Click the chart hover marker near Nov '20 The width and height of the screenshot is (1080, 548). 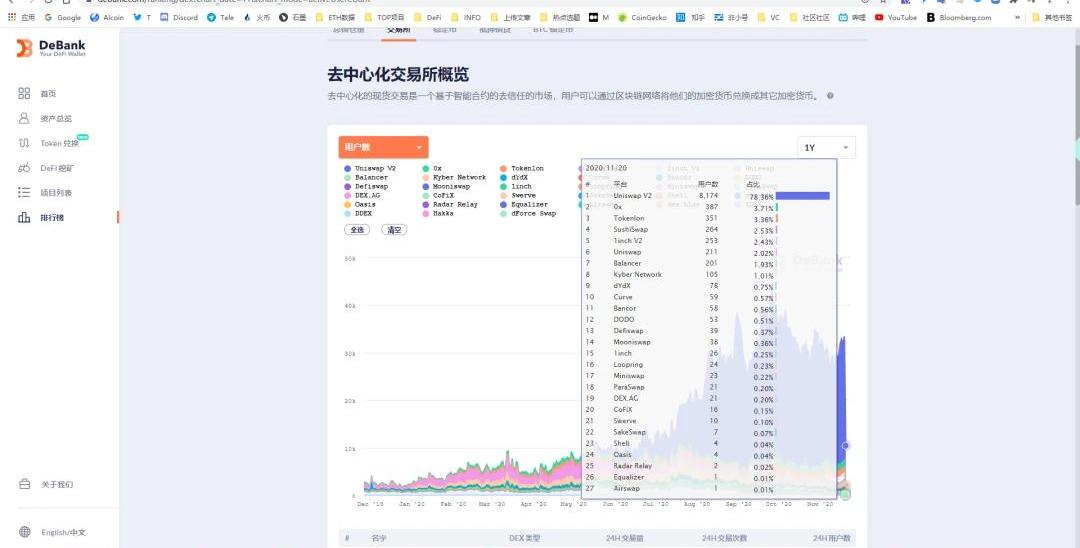pyautogui.click(x=845, y=446)
